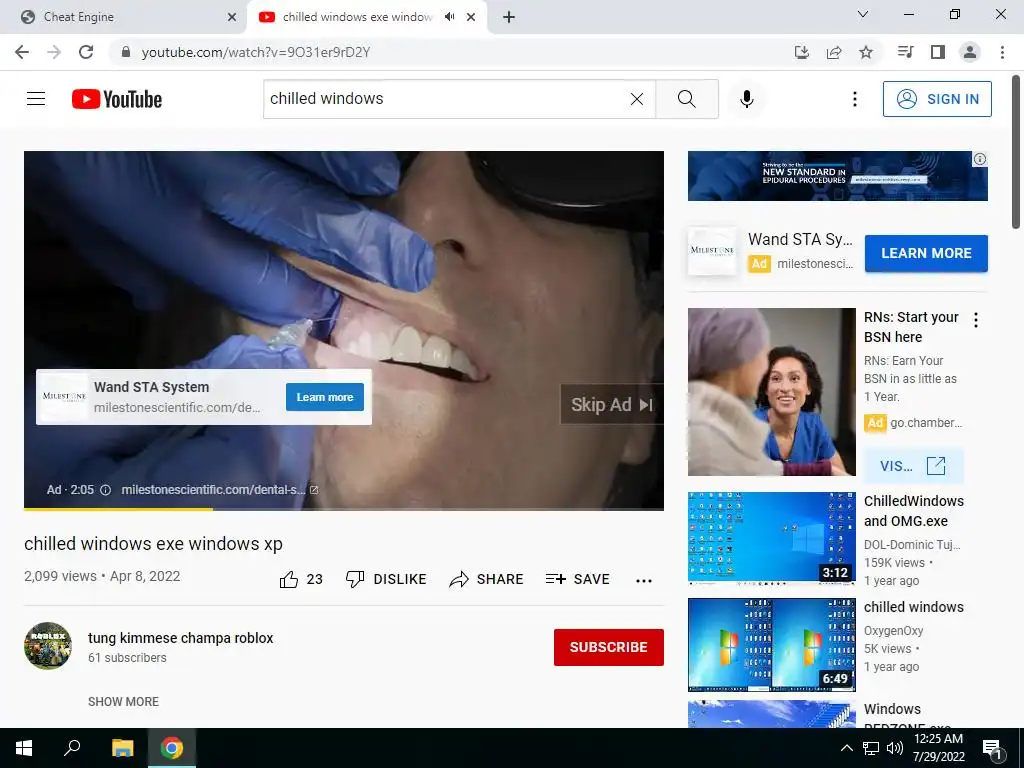Screen dimensions: 1024x768
Task: Click the address bar URL
Action: (255, 52)
